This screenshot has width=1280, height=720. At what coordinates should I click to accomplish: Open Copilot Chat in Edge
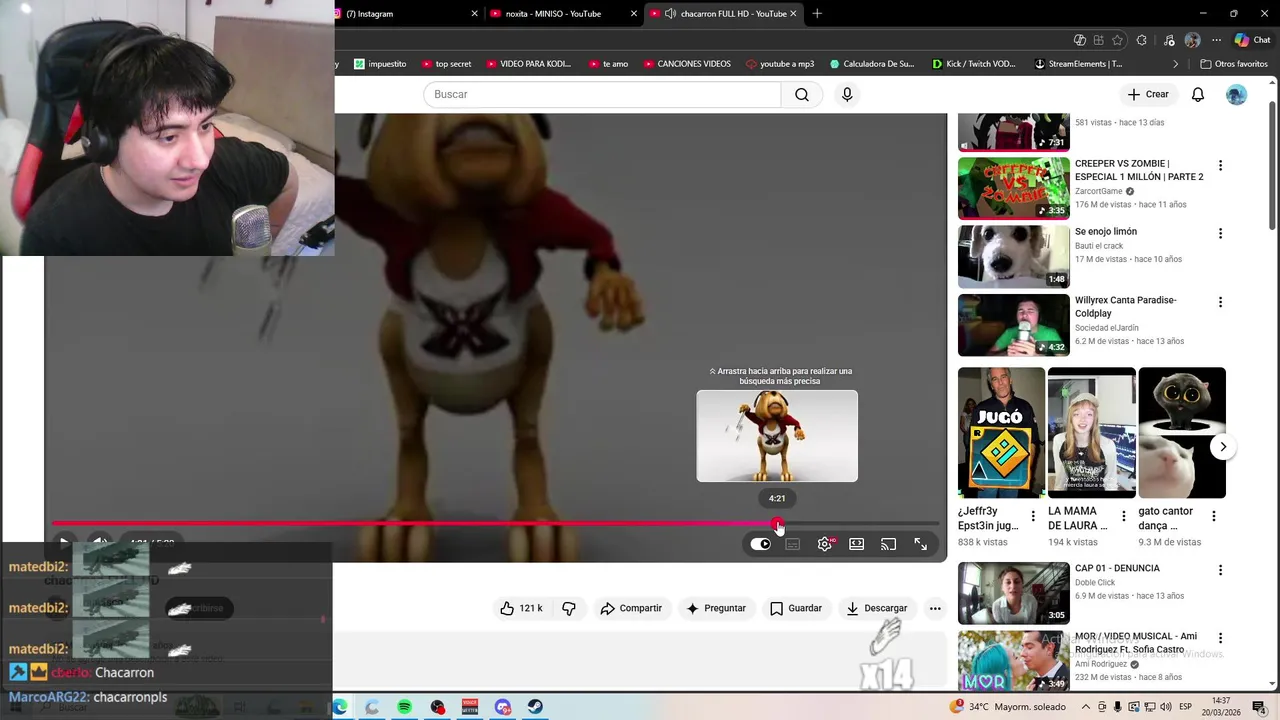click(x=1252, y=40)
